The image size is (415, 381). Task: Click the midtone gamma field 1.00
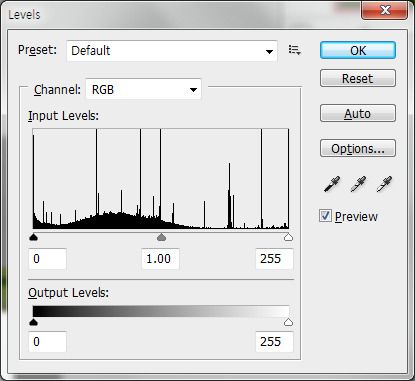pos(160,259)
